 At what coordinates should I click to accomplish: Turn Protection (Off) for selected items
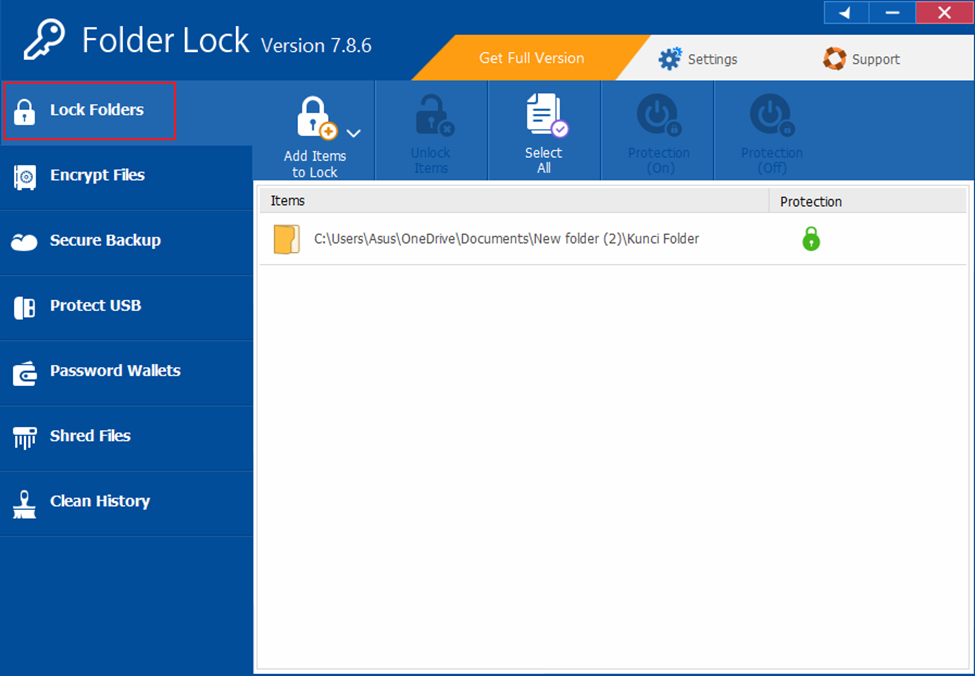(772, 131)
